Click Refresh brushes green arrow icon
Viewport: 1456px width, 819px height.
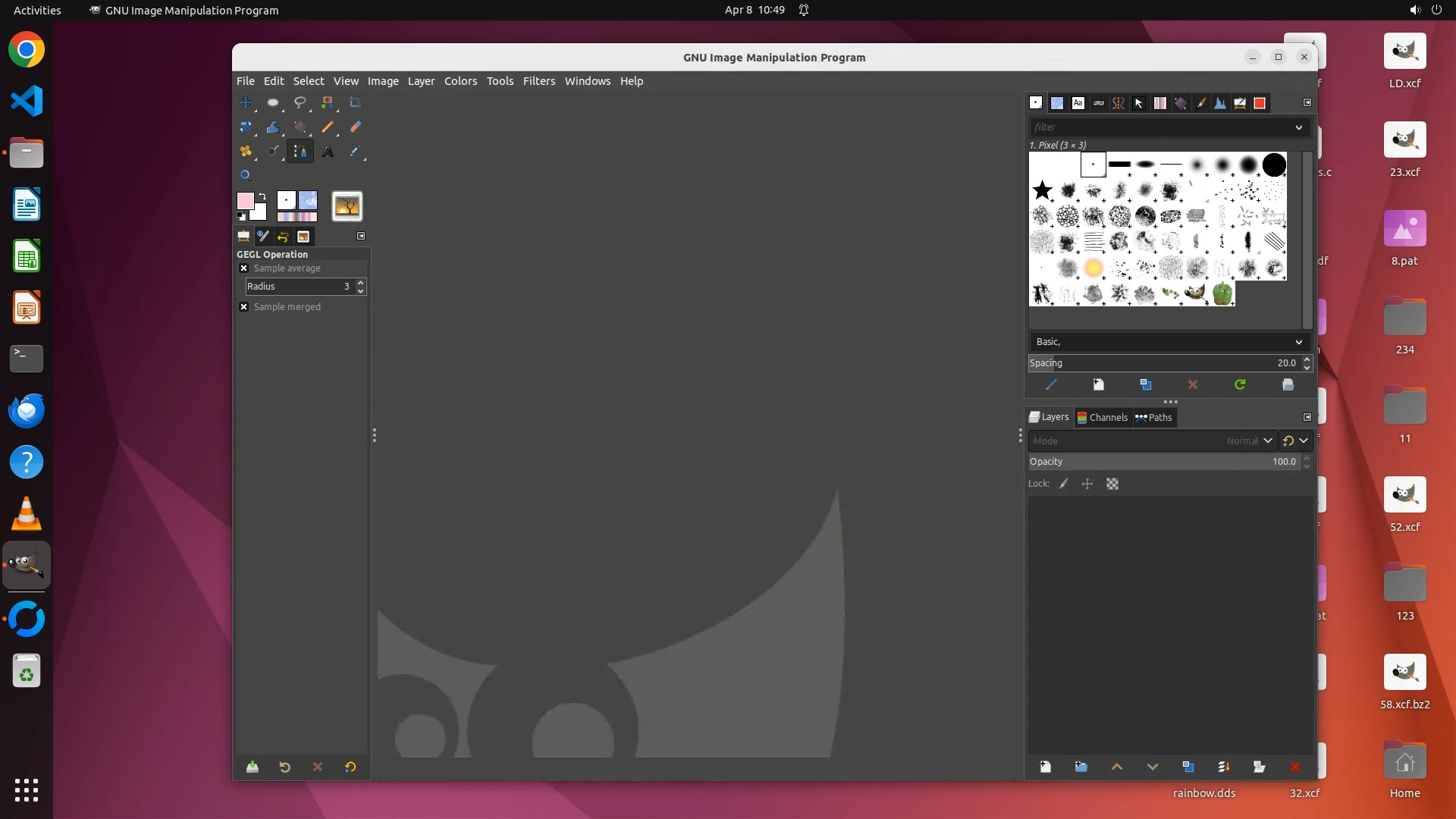coord(1240,384)
